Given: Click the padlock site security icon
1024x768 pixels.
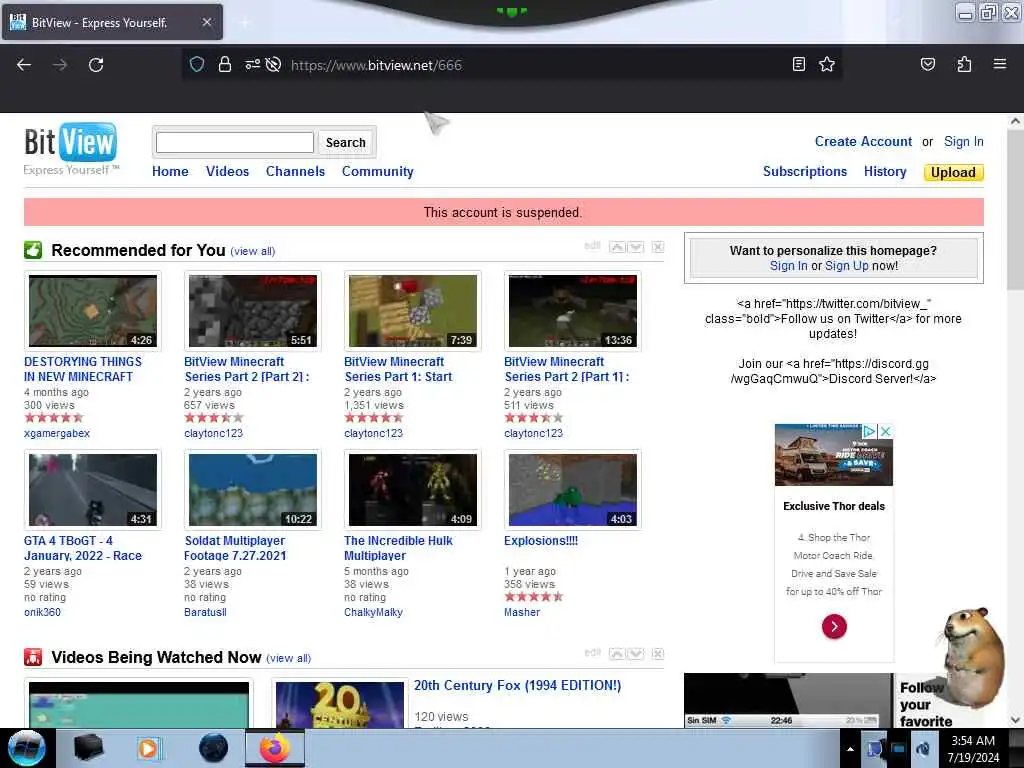Looking at the screenshot, I should (225, 64).
